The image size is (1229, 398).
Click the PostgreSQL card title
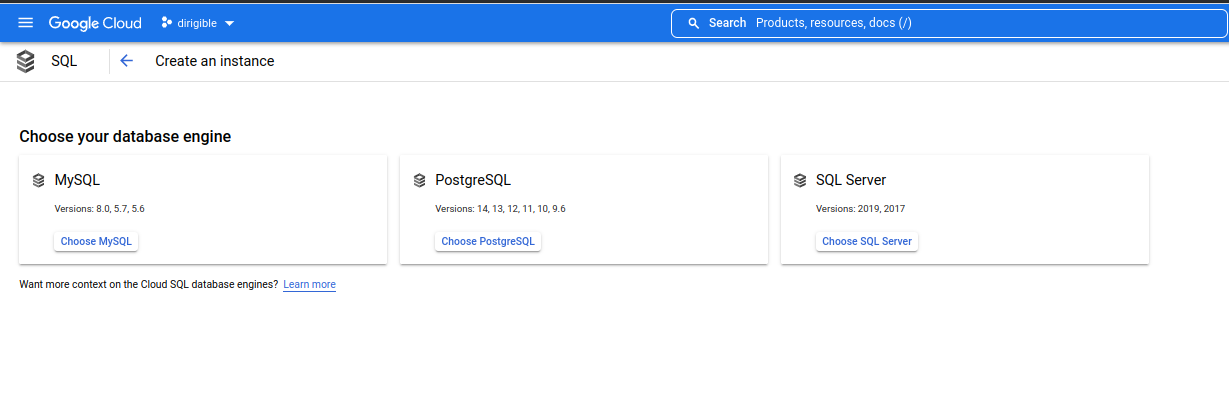pos(473,181)
